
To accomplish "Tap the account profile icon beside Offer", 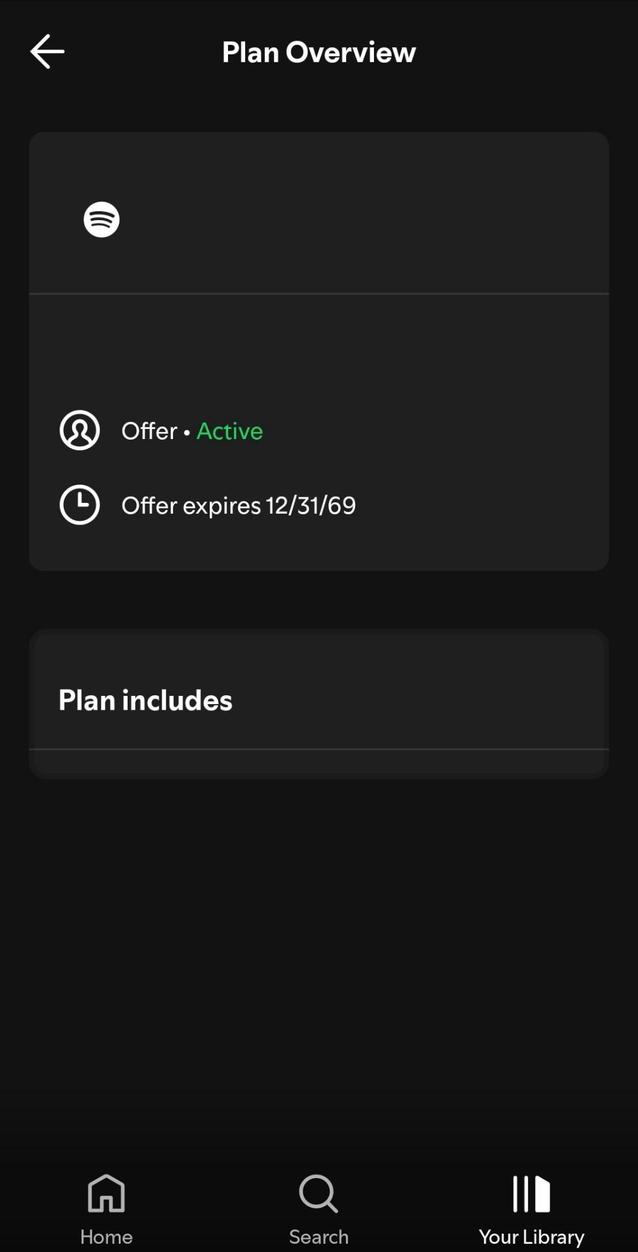I will 79,430.
